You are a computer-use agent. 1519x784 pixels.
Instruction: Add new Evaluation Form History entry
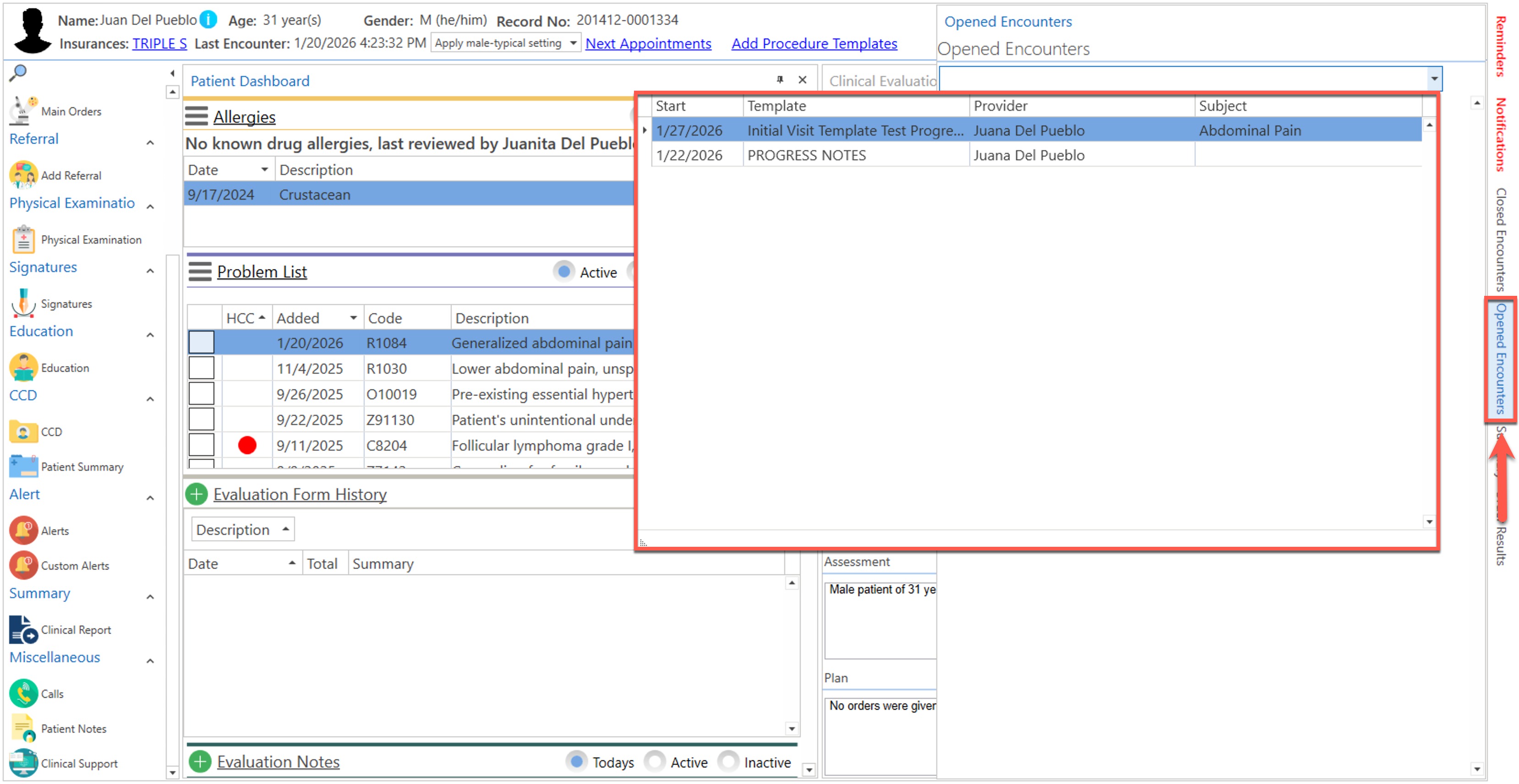197,494
